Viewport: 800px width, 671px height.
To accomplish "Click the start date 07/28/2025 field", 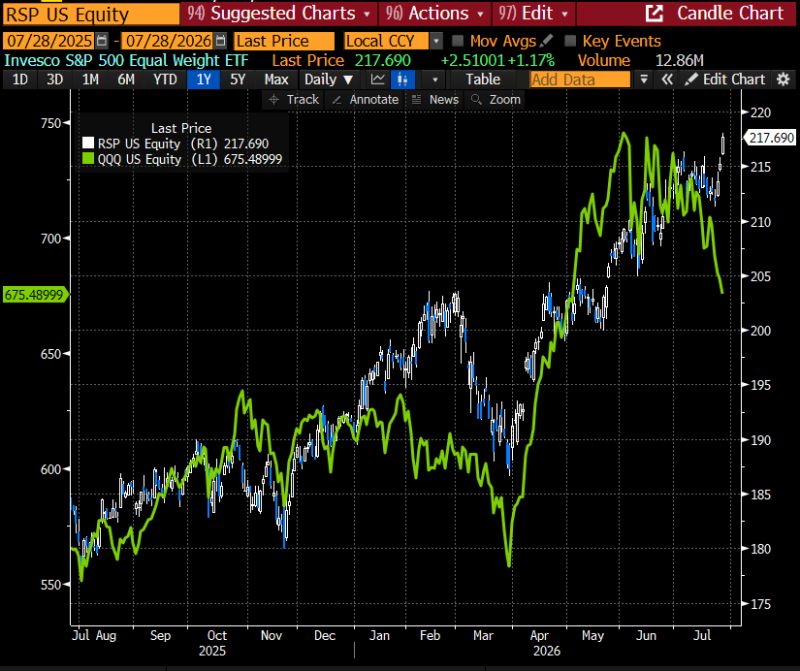I will click(49, 41).
